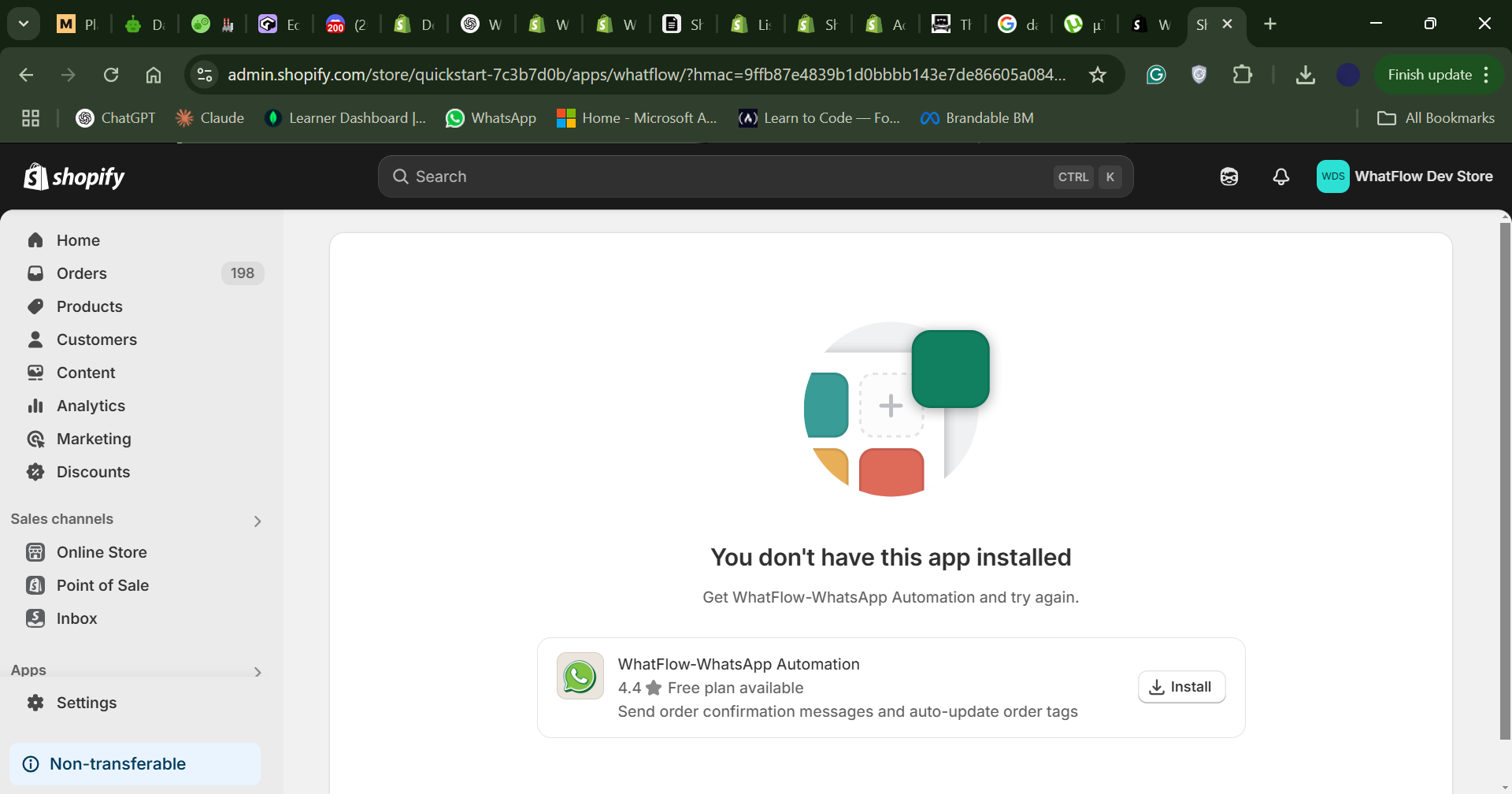Click the Orders count badge 198

[243, 273]
